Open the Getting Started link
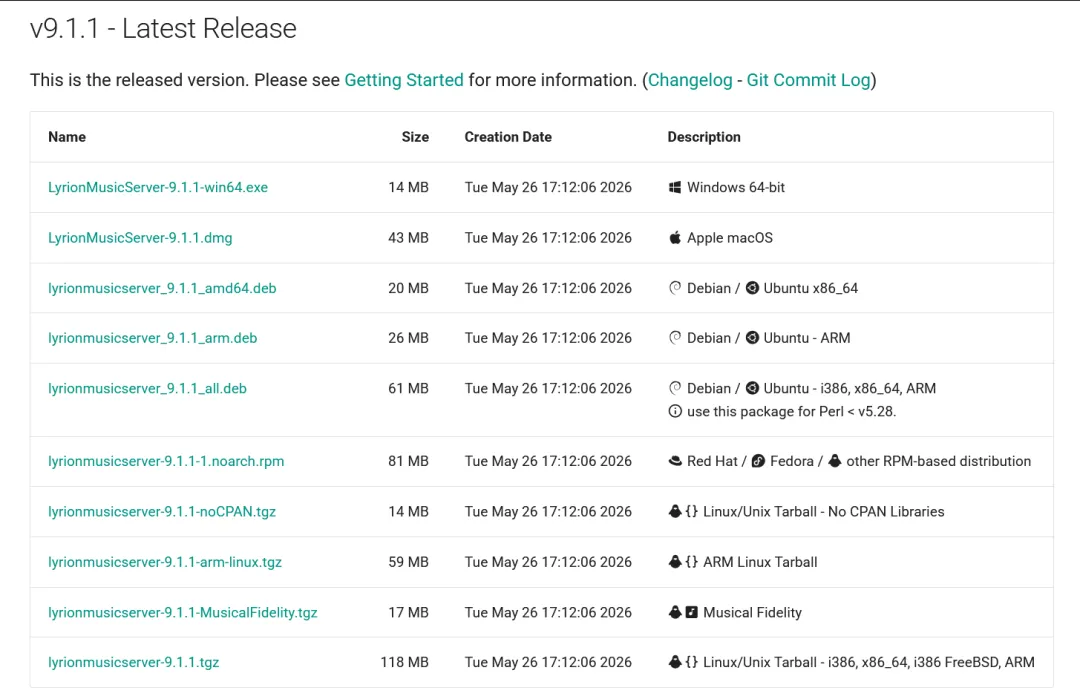The image size is (1080, 699). pos(404,80)
